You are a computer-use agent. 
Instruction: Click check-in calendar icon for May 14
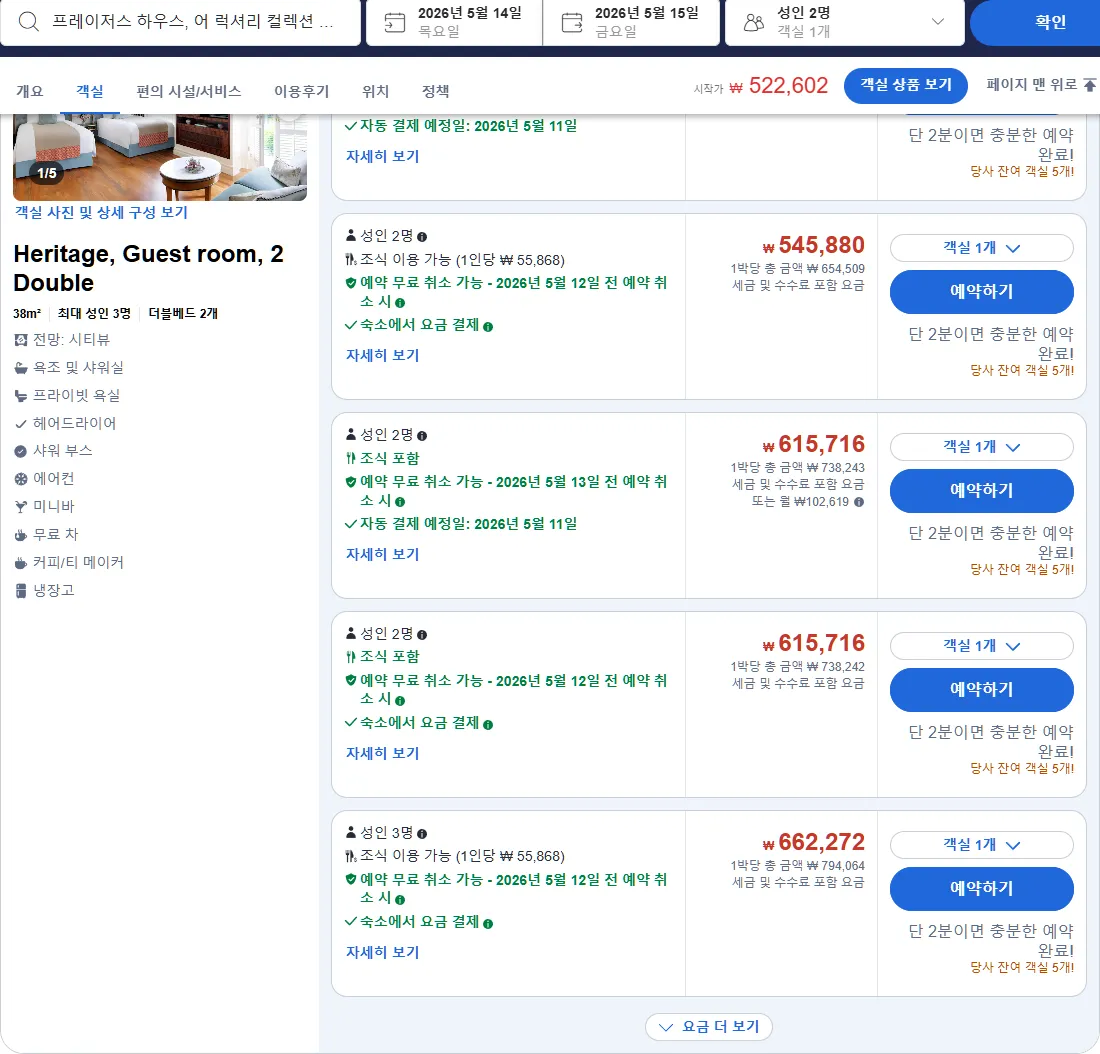(394, 22)
